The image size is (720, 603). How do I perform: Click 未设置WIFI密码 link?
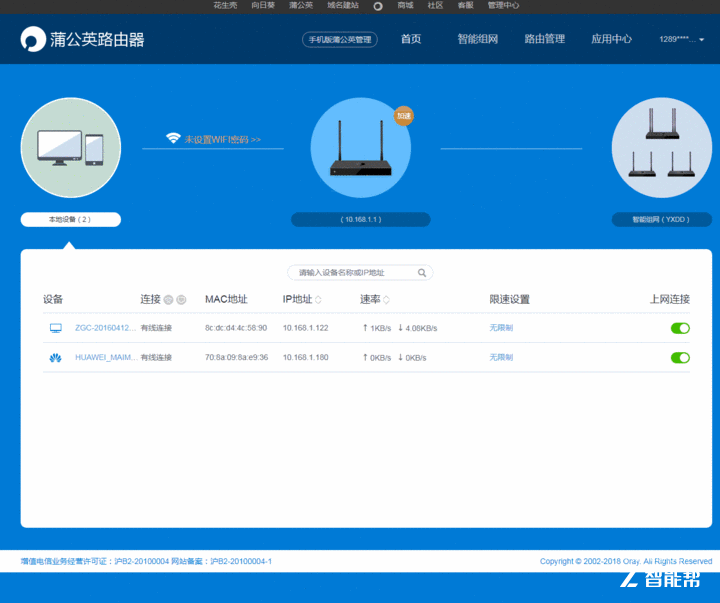point(223,140)
